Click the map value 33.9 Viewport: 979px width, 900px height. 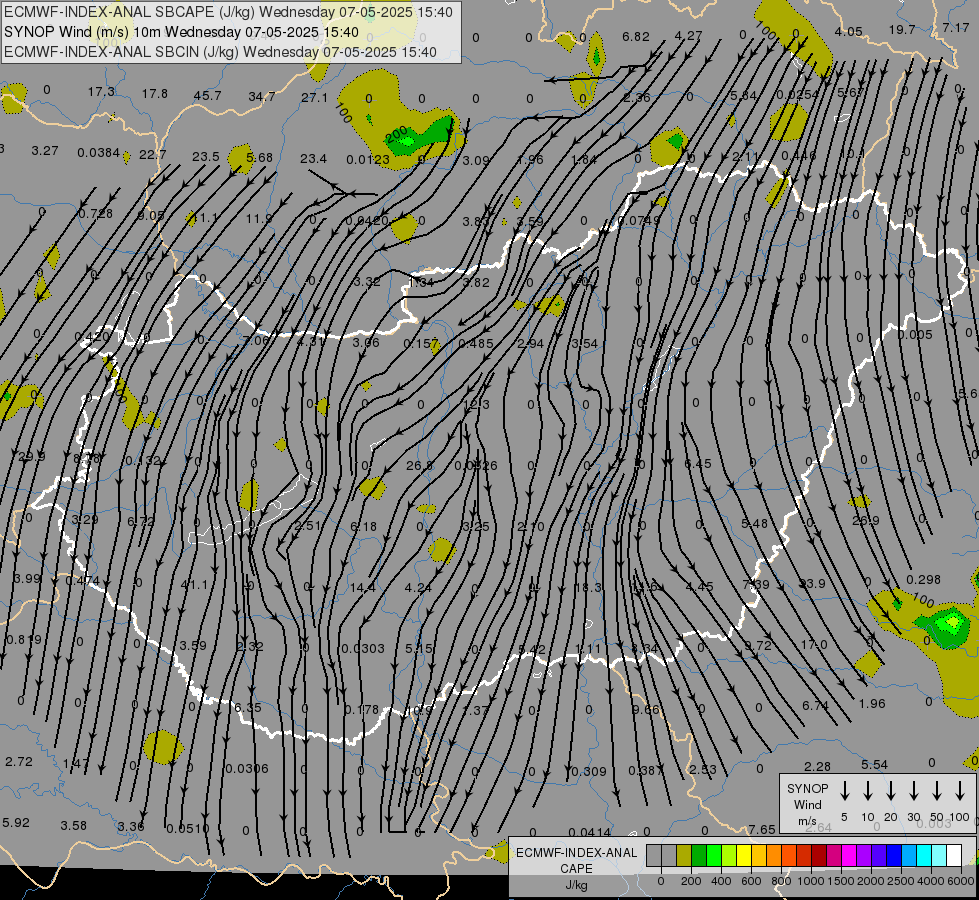click(x=812, y=583)
